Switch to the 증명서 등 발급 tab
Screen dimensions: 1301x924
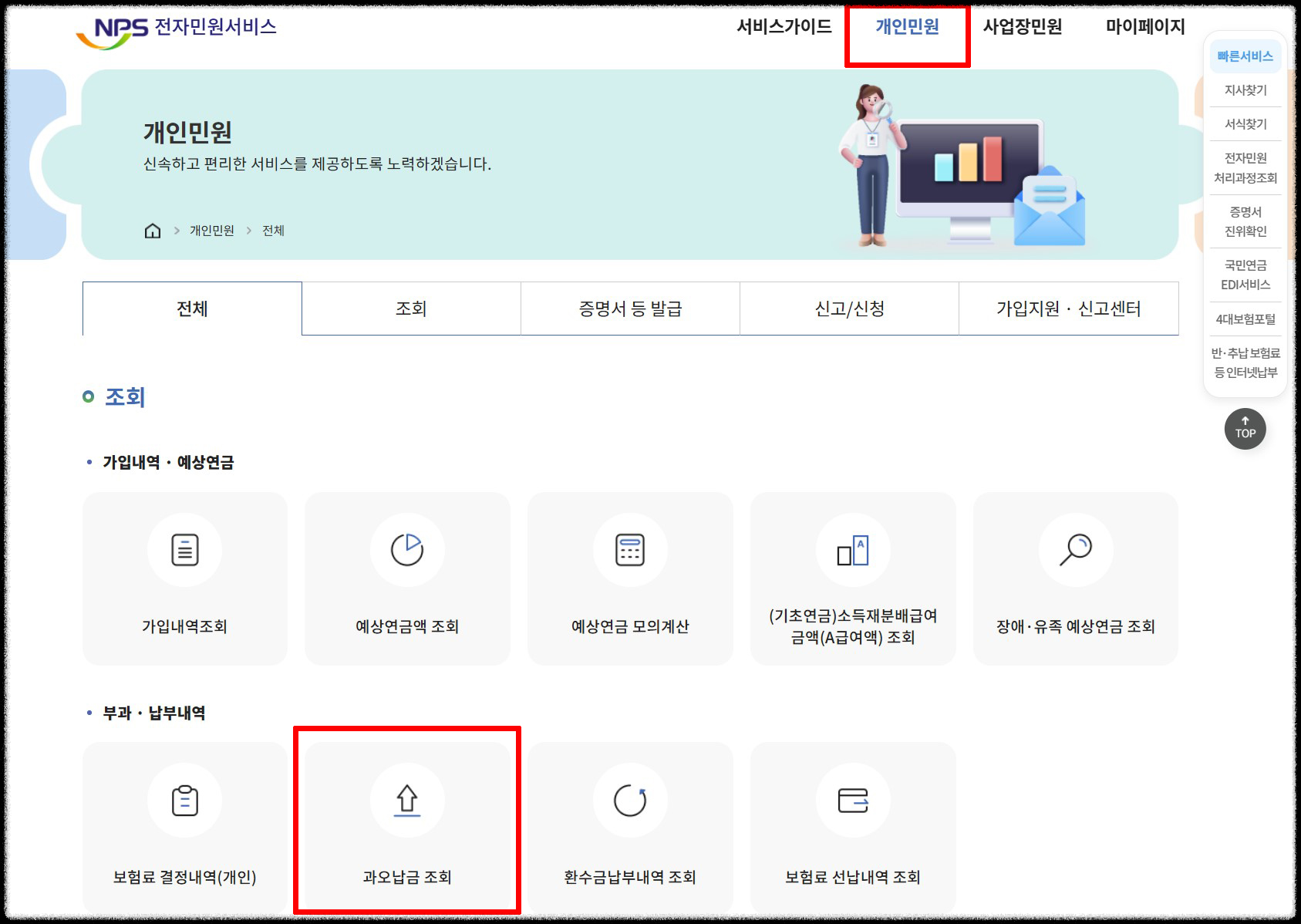pos(630,308)
